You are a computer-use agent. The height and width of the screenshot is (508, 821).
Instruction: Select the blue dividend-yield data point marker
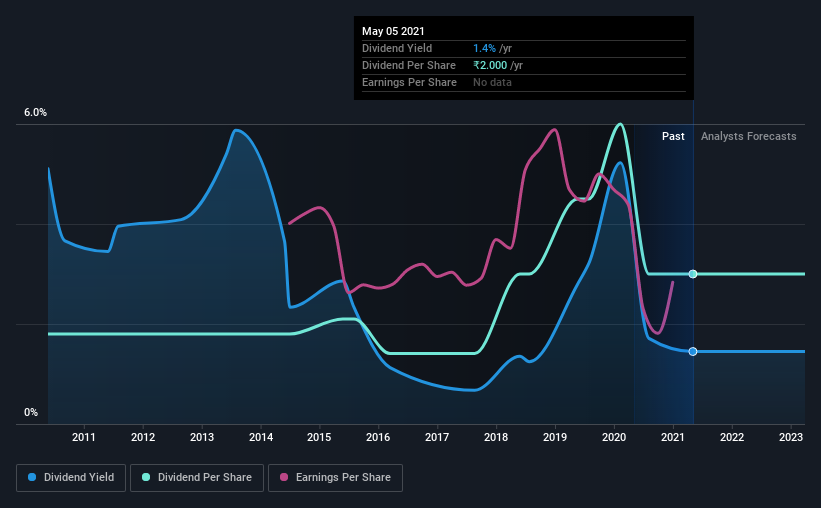(x=693, y=351)
